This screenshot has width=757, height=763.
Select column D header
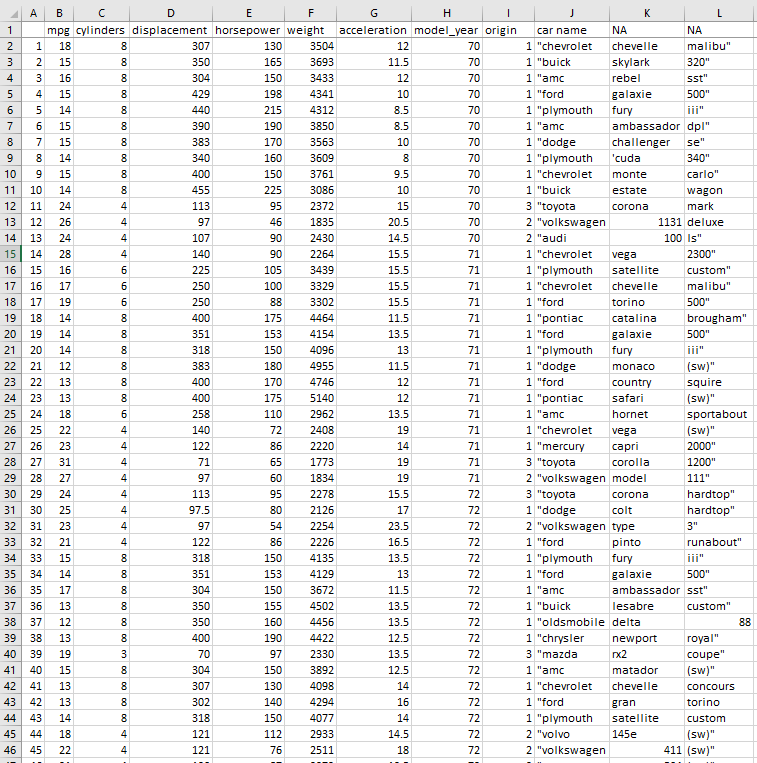coord(171,13)
